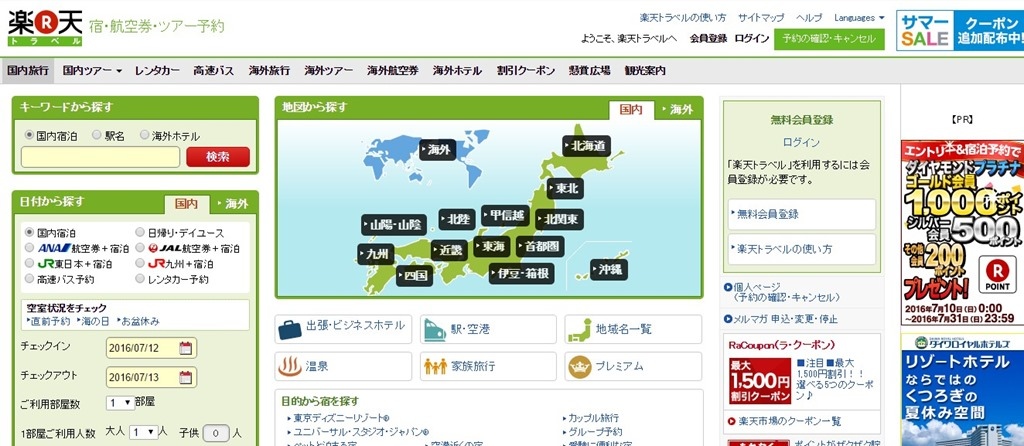Switch to 海外 tab in date search
The height and width of the screenshot is (446, 1024).
(x=232, y=204)
